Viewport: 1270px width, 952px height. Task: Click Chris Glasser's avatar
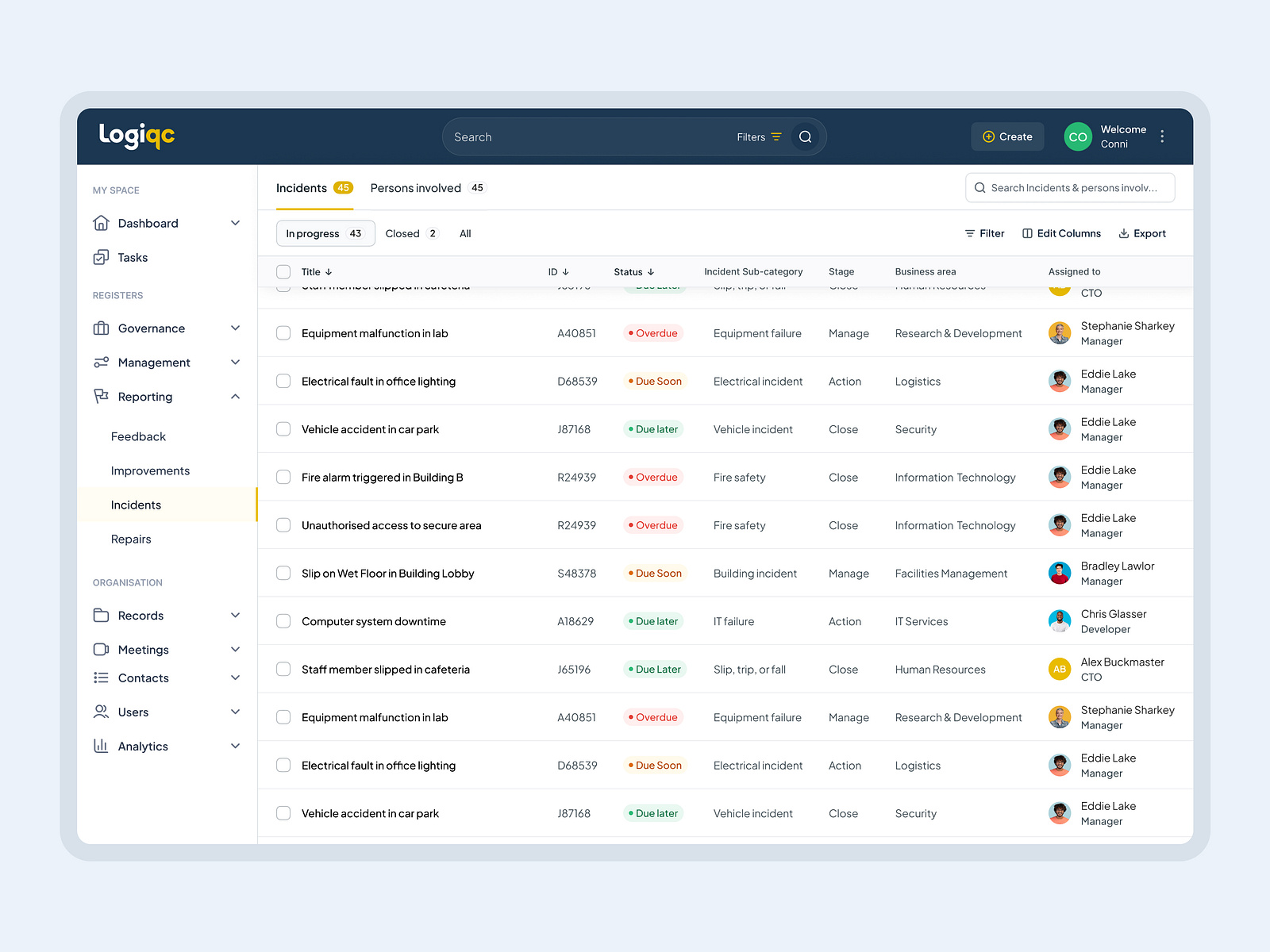coord(1060,621)
